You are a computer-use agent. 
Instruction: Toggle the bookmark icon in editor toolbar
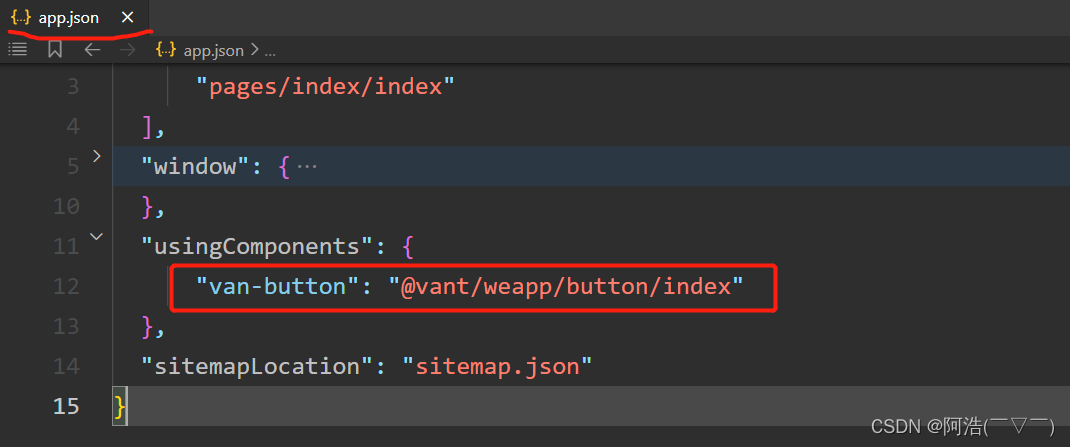(55, 49)
